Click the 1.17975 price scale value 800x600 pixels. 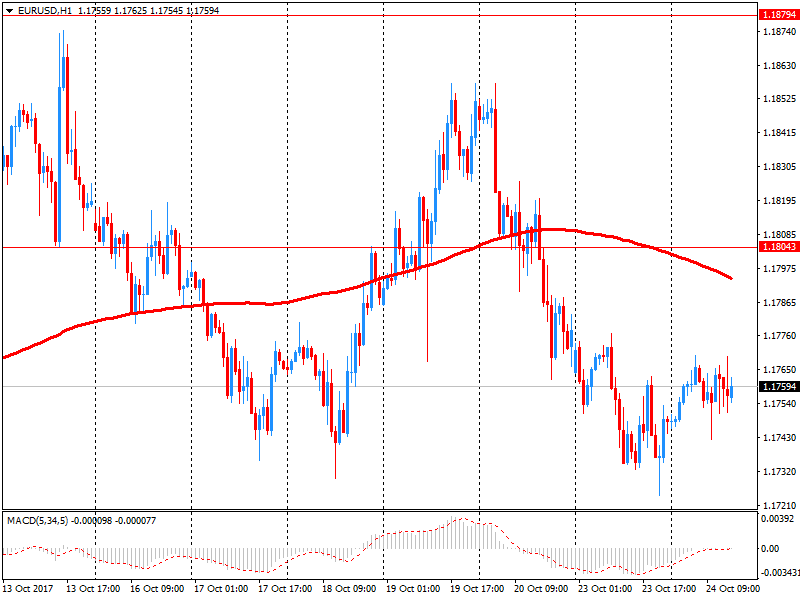(780, 268)
